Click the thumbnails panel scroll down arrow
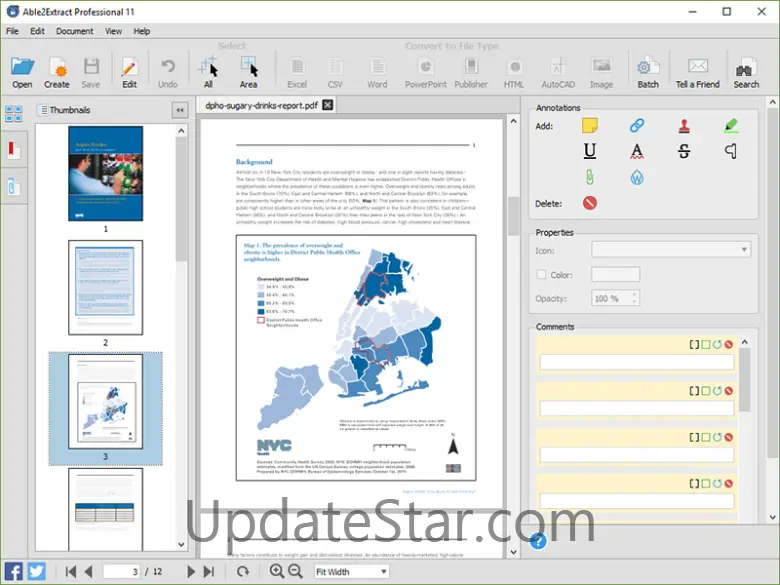Viewport: 780px width, 585px height. 181,544
